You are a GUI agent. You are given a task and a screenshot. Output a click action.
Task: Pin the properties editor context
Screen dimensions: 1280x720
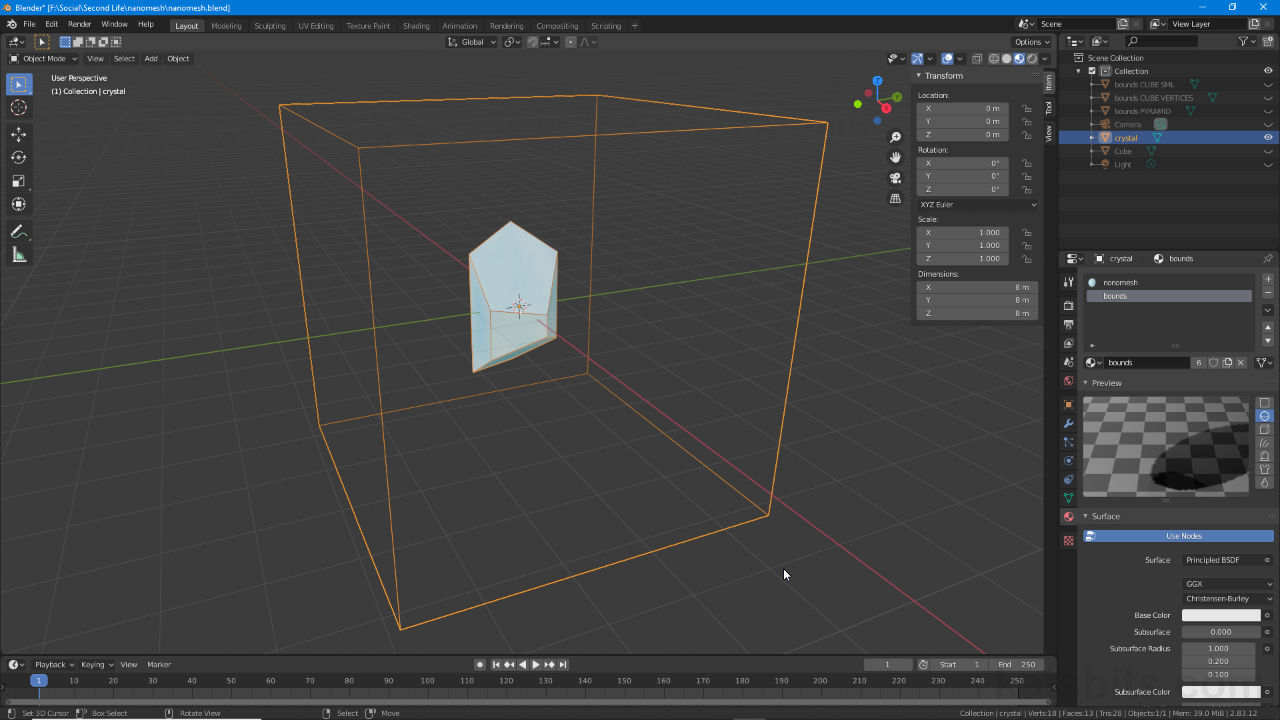1268,258
